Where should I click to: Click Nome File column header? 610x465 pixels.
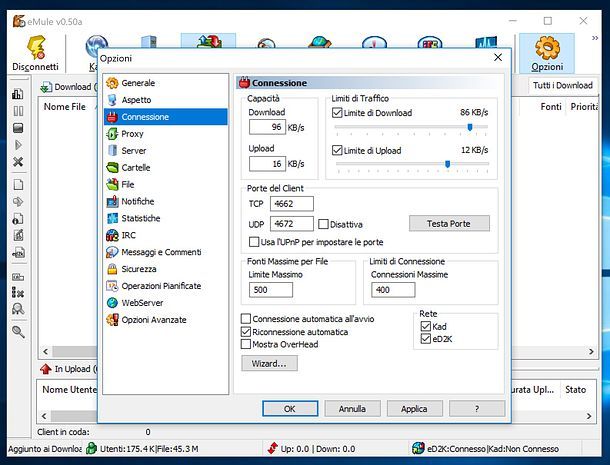point(65,107)
